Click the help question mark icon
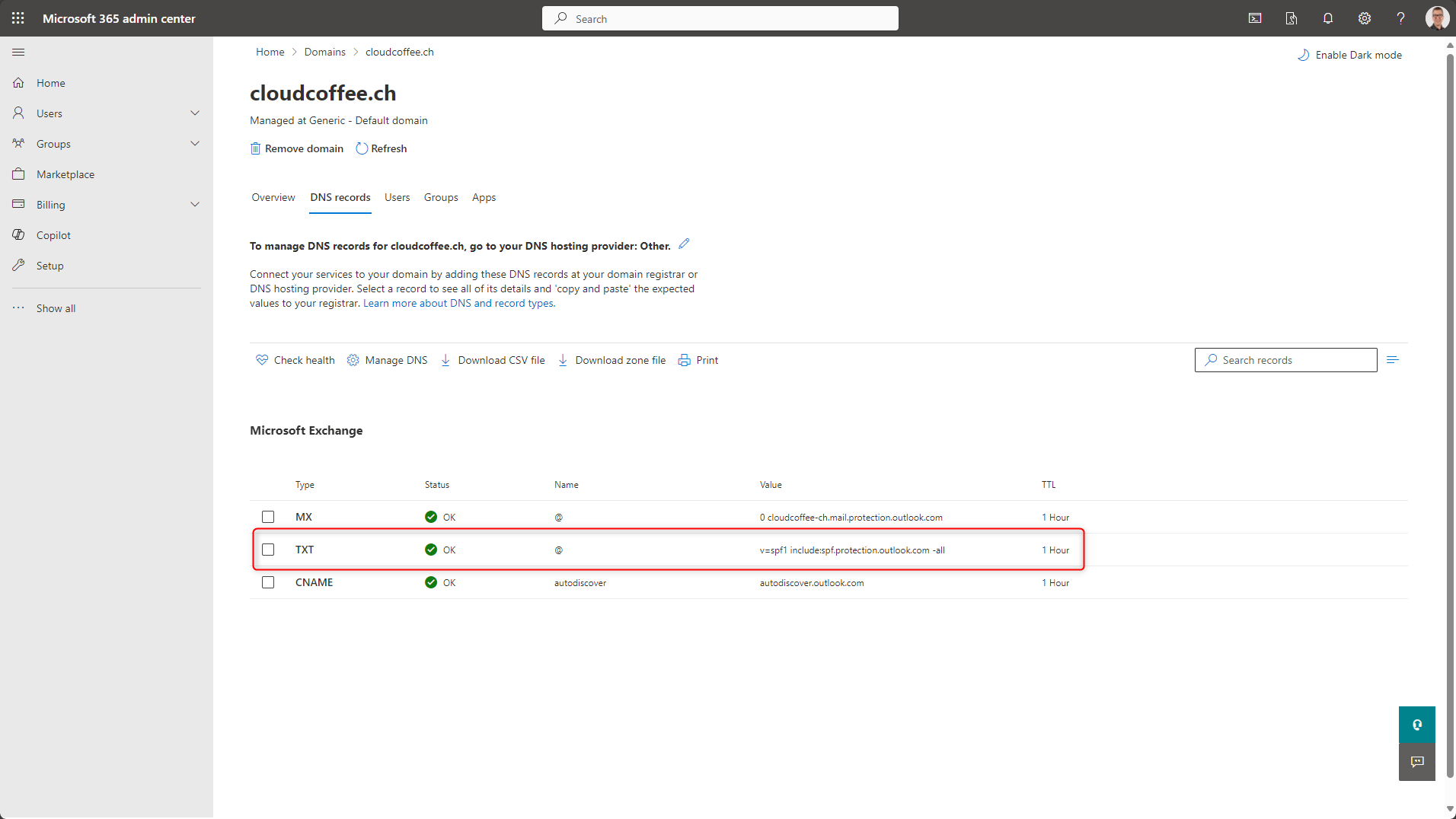 click(x=1400, y=18)
